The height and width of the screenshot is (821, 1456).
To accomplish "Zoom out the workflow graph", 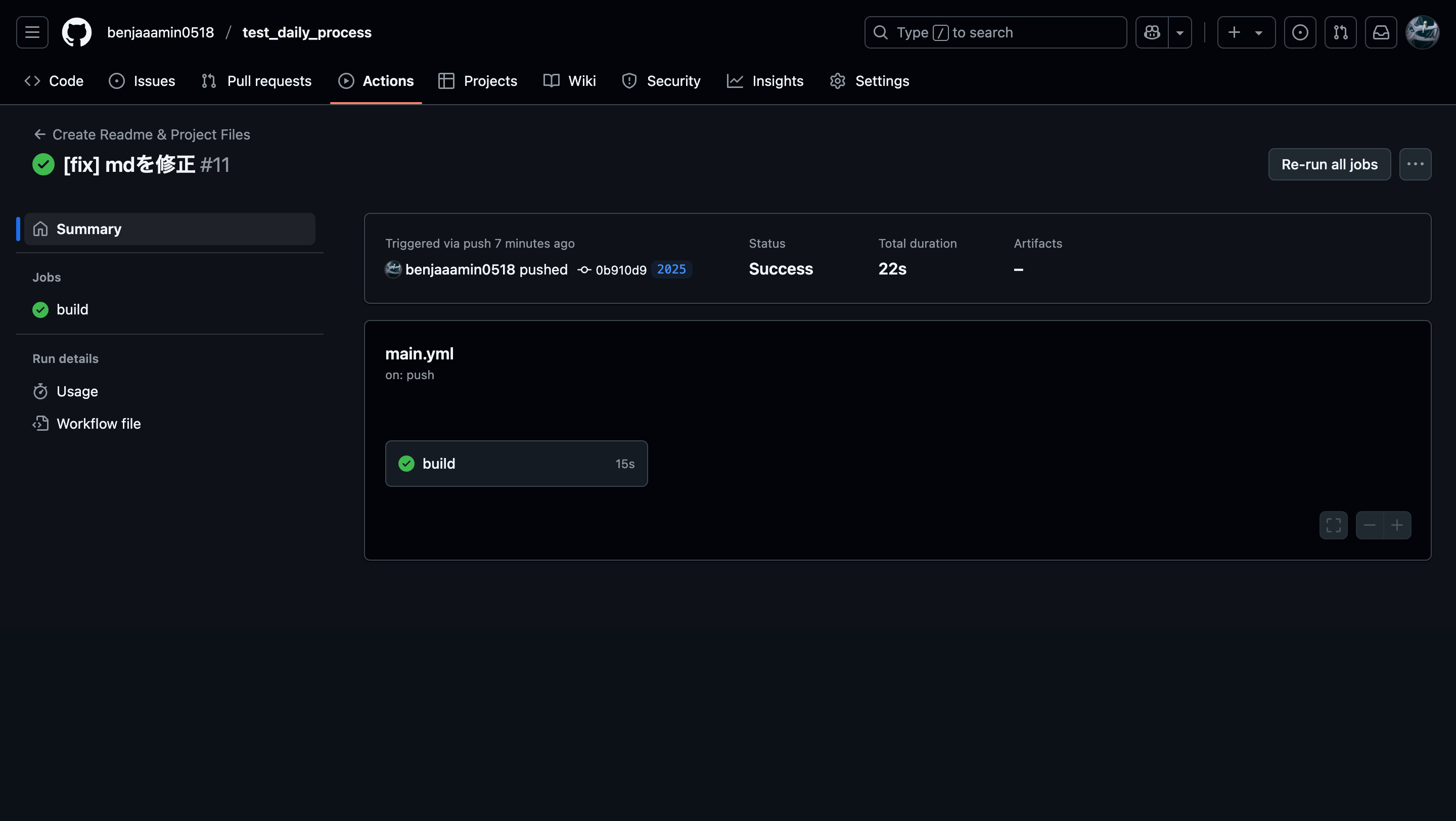I will (x=1370, y=525).
